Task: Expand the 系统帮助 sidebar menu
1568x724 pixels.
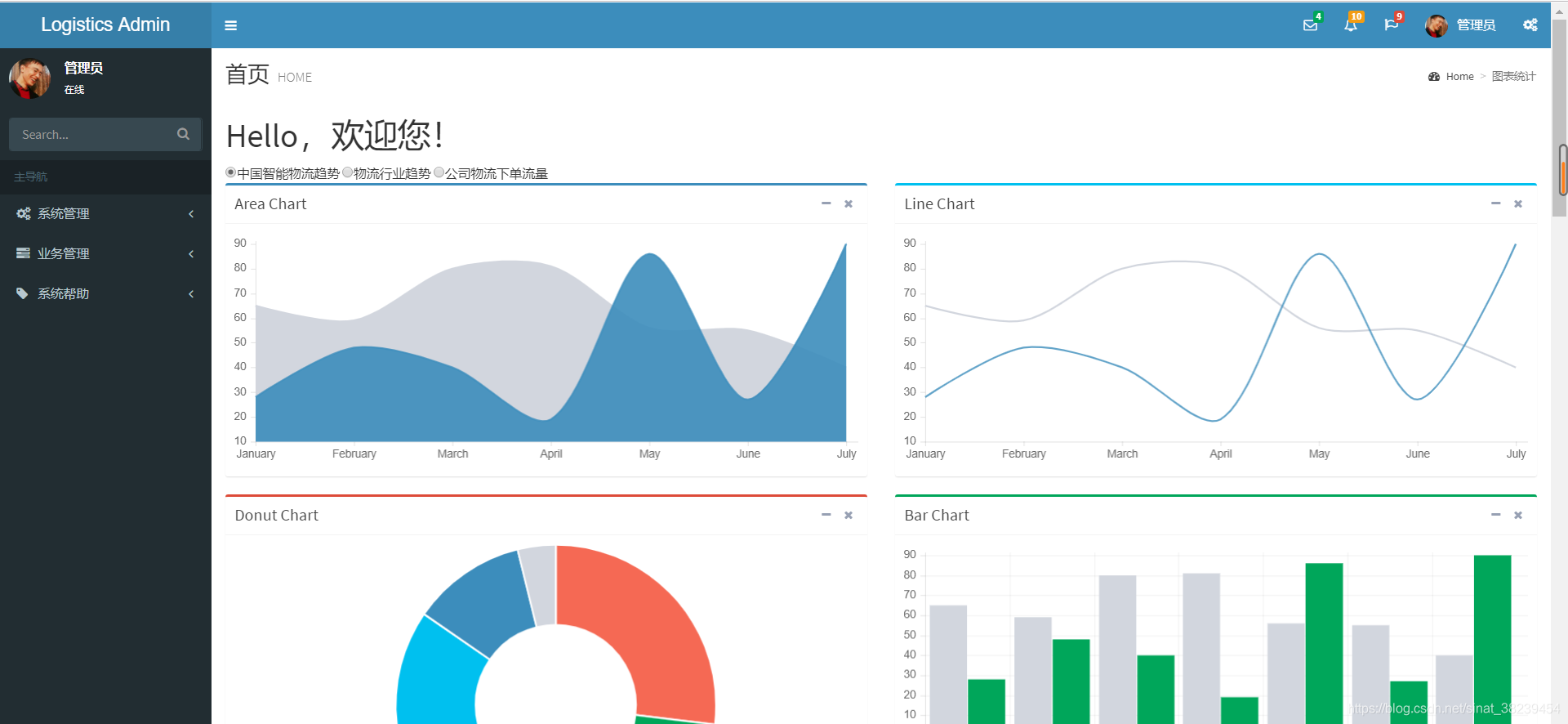Action: click(105, 293)
